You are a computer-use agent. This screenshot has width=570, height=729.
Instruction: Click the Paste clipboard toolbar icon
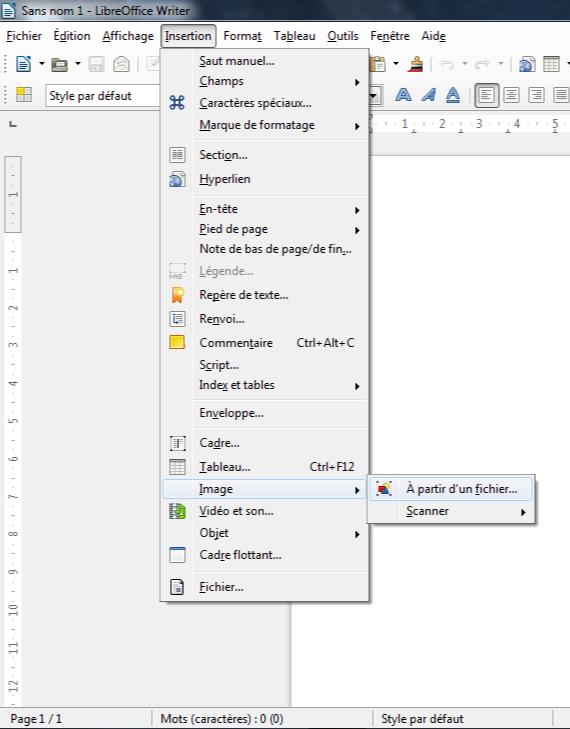click(378, 64)
